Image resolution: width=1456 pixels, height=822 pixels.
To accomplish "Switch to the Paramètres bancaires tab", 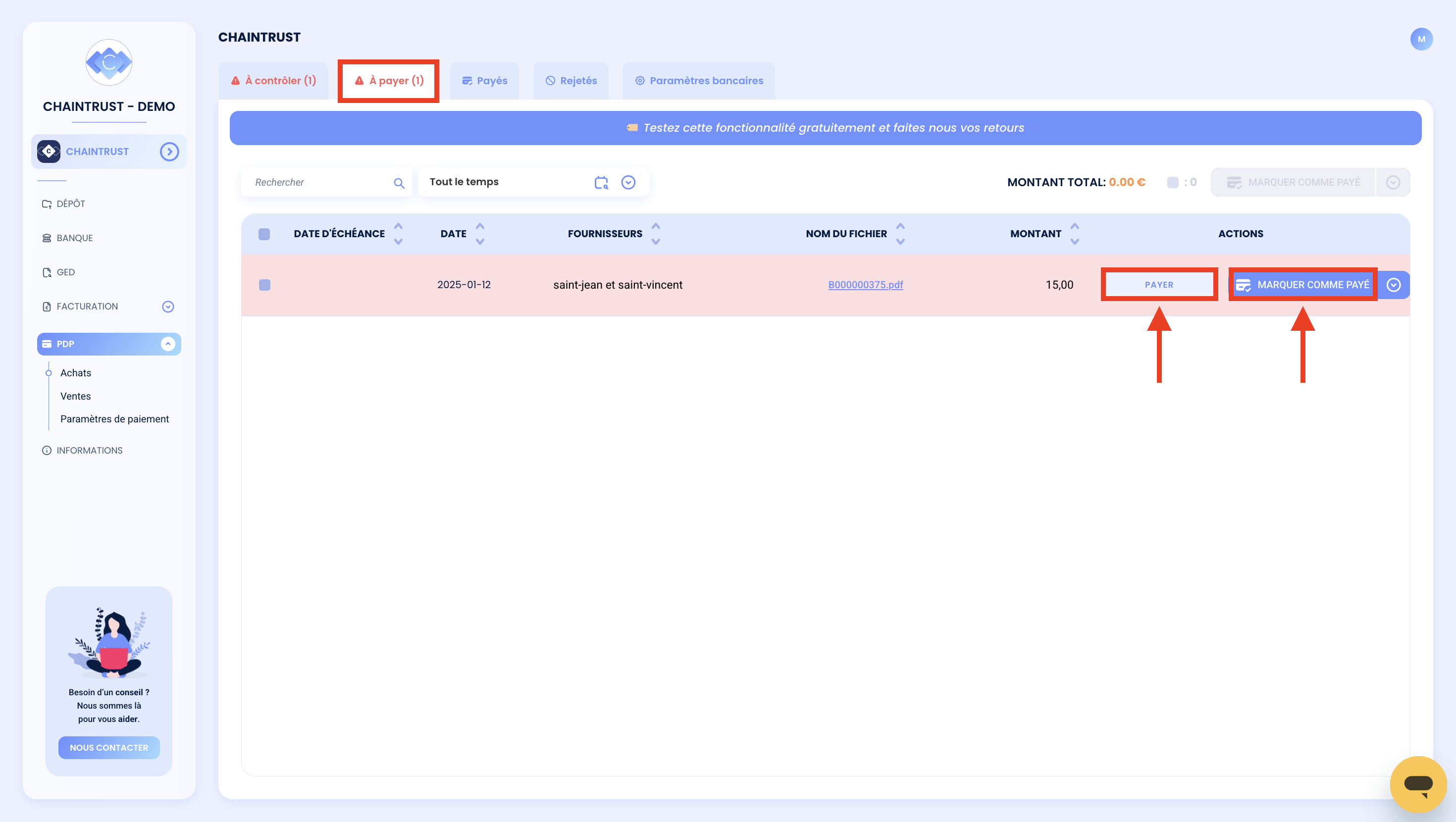I will (699, 81).
